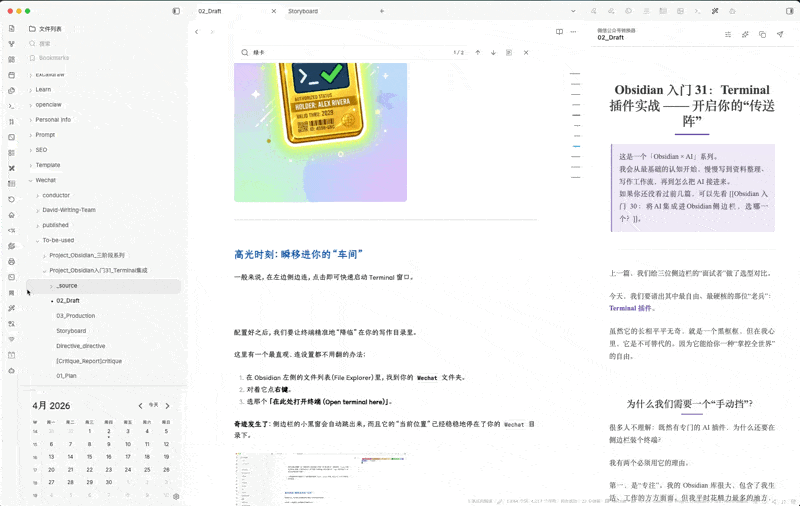Click inside the search field containing 绿卡

pyautogui.click(x=340, y=53)
